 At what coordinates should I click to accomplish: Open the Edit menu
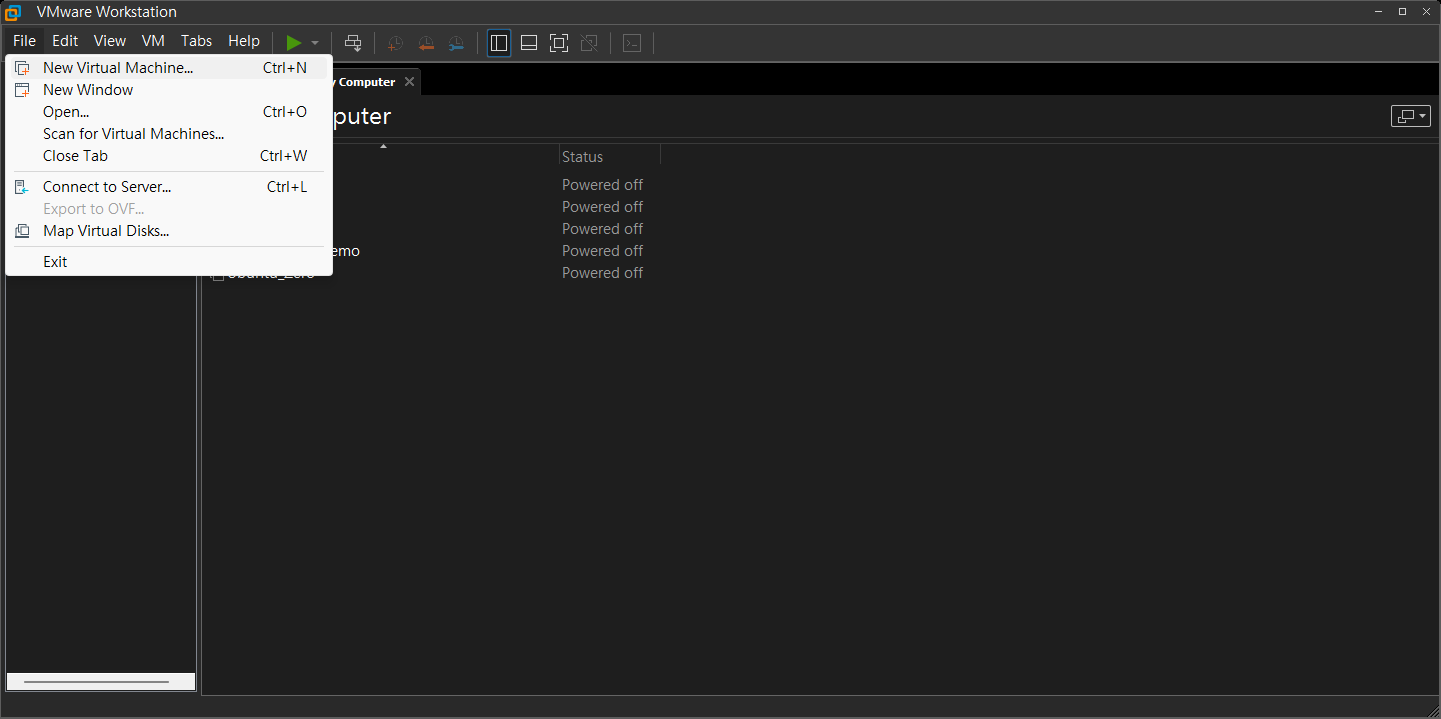(x=65, y=41)
